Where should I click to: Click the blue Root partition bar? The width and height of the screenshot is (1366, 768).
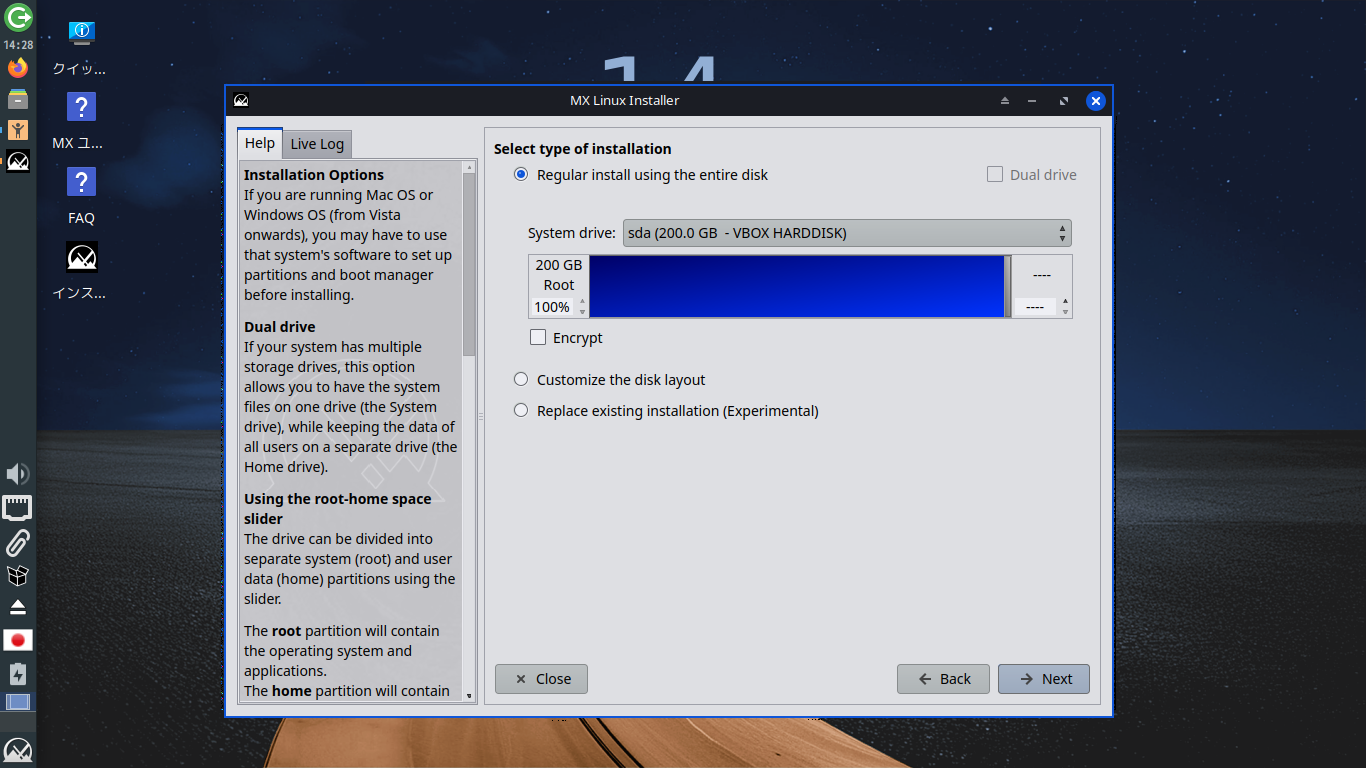pos(797,287)
